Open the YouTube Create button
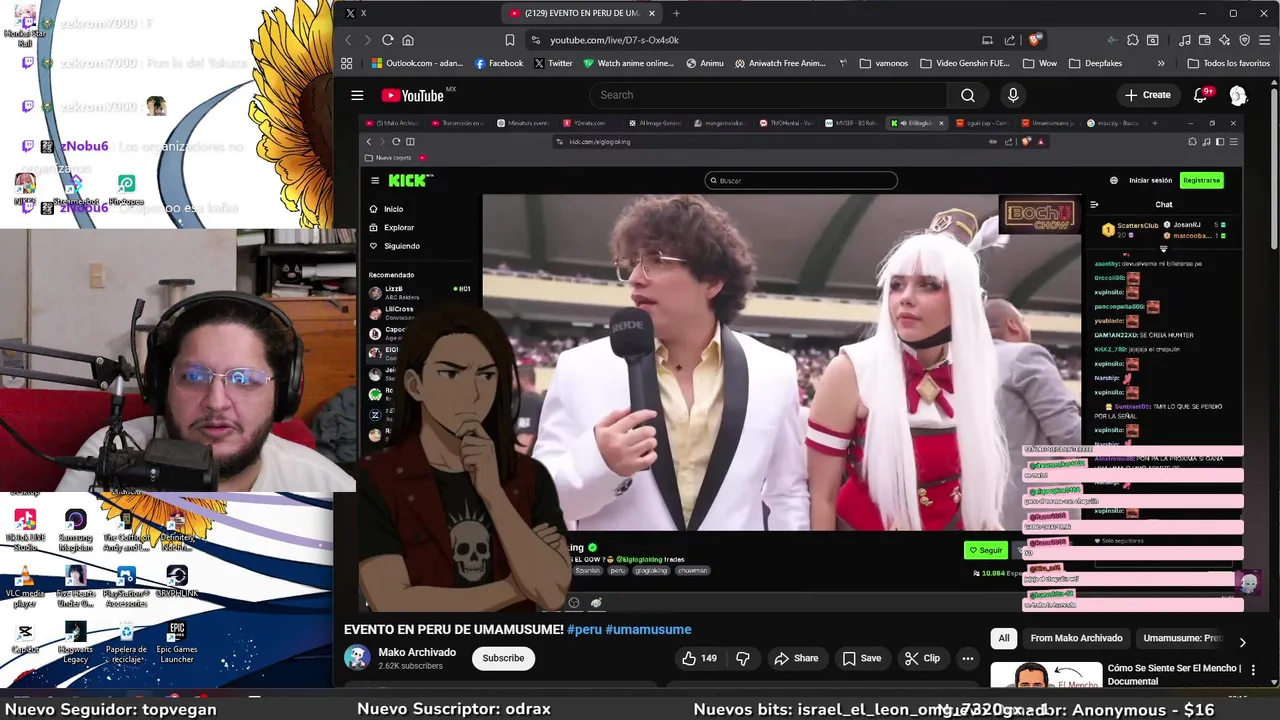This screenshot has width=1280, height=720. 1147,95
